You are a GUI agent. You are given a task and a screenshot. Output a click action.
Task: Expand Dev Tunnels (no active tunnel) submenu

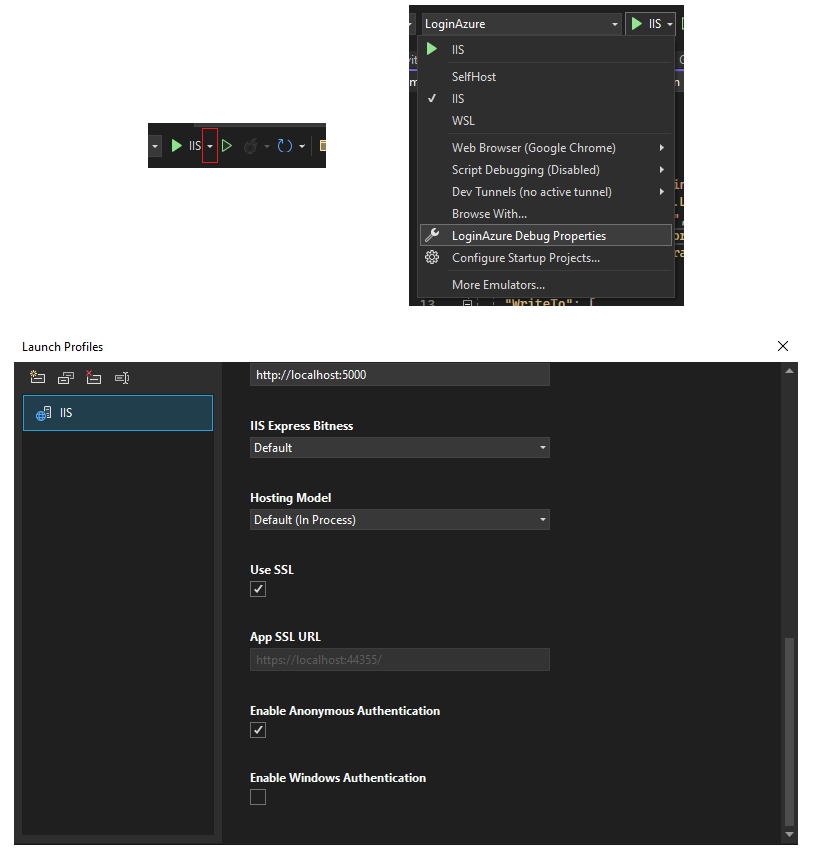(x=546, y=192)
